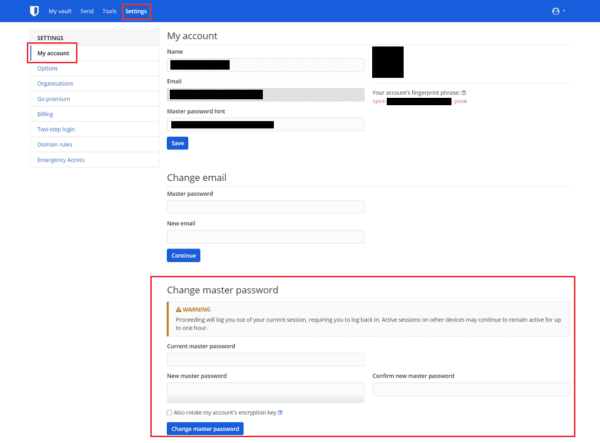Viewport: 600px width, 443px height.
Task: Click Master password field under Change email
Action: 266,207
